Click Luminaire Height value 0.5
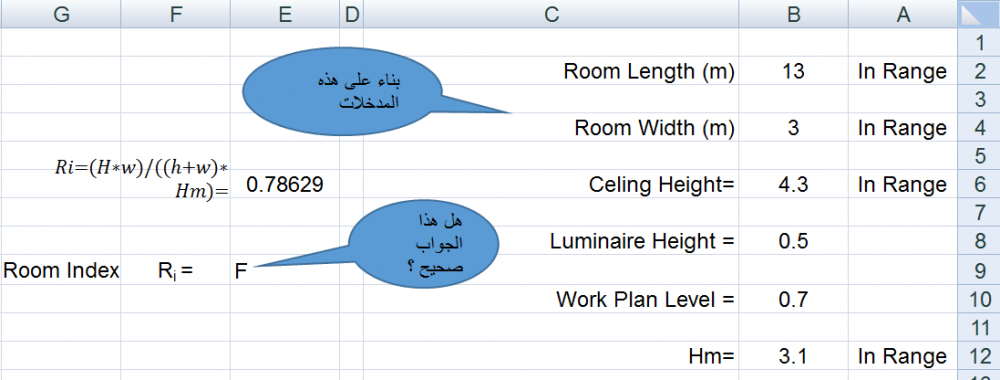 click(793, 242)
